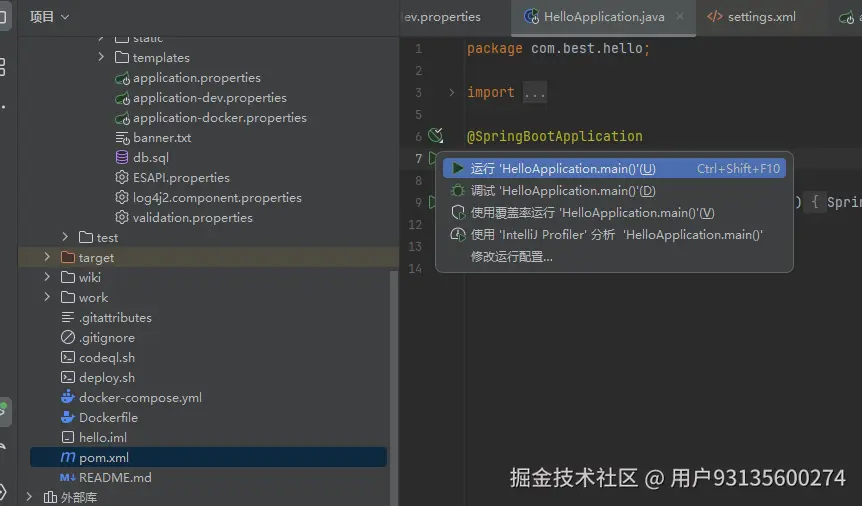Click the text file icon of banner.txt
This screenshot has height=506, width=862.
pyautogui.click(x=122, y=138)
